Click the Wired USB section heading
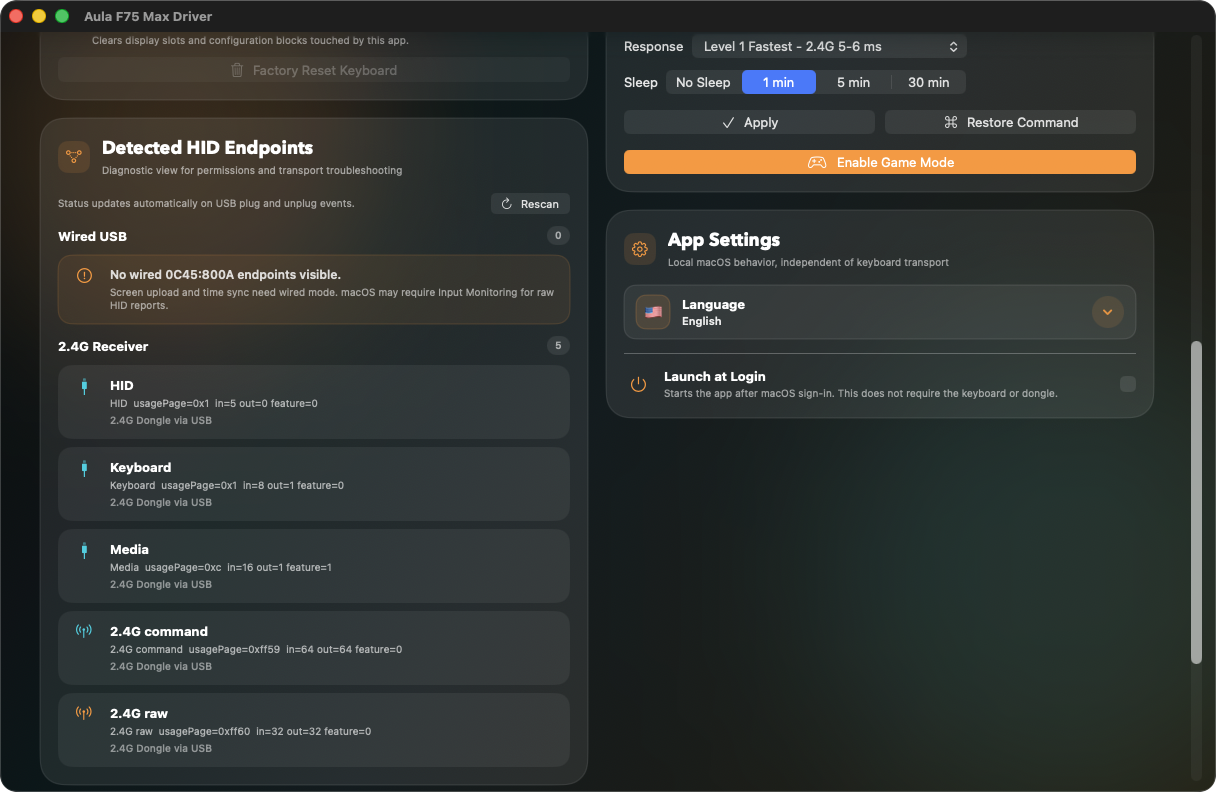The height and width of the screenshot is (792, 1216). [92, 236]
